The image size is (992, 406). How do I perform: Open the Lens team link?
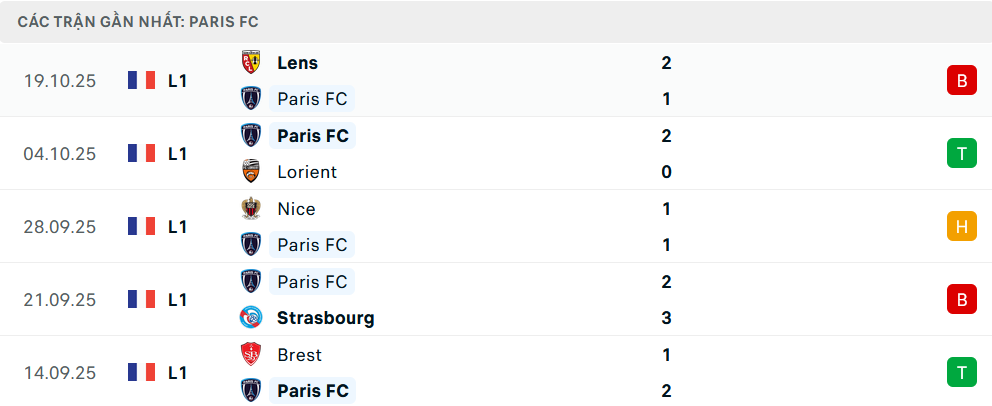click(297, 63)
